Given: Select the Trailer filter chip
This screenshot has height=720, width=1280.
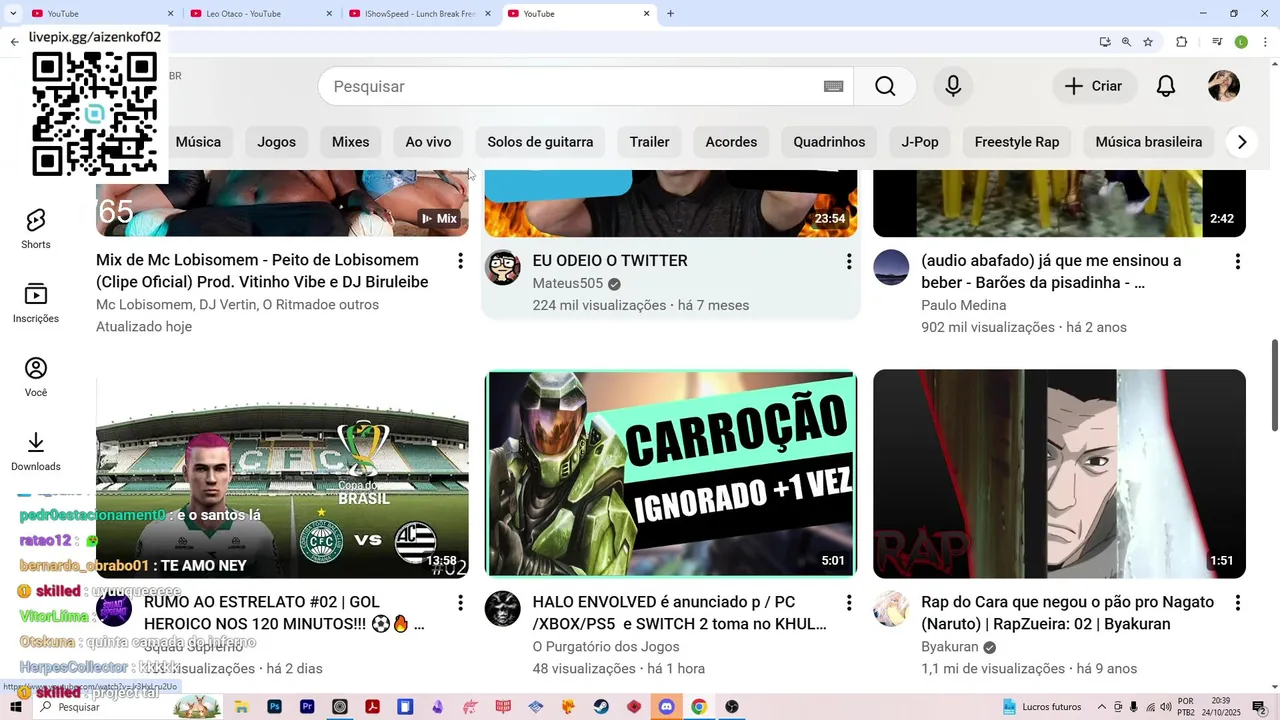Looking at the screenshot, I should [x=649, y=142].
